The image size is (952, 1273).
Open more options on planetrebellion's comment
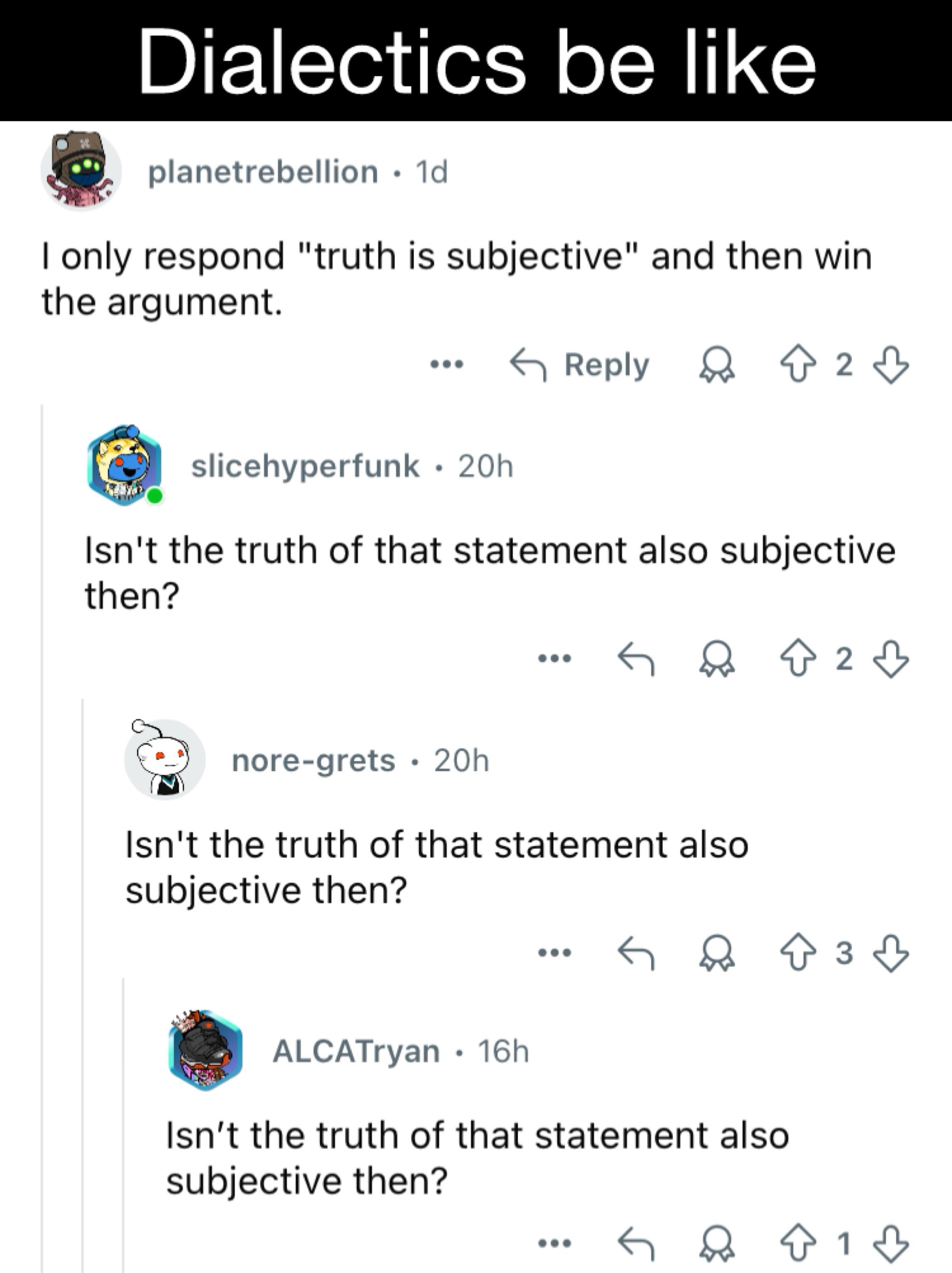tap(447, 364)
